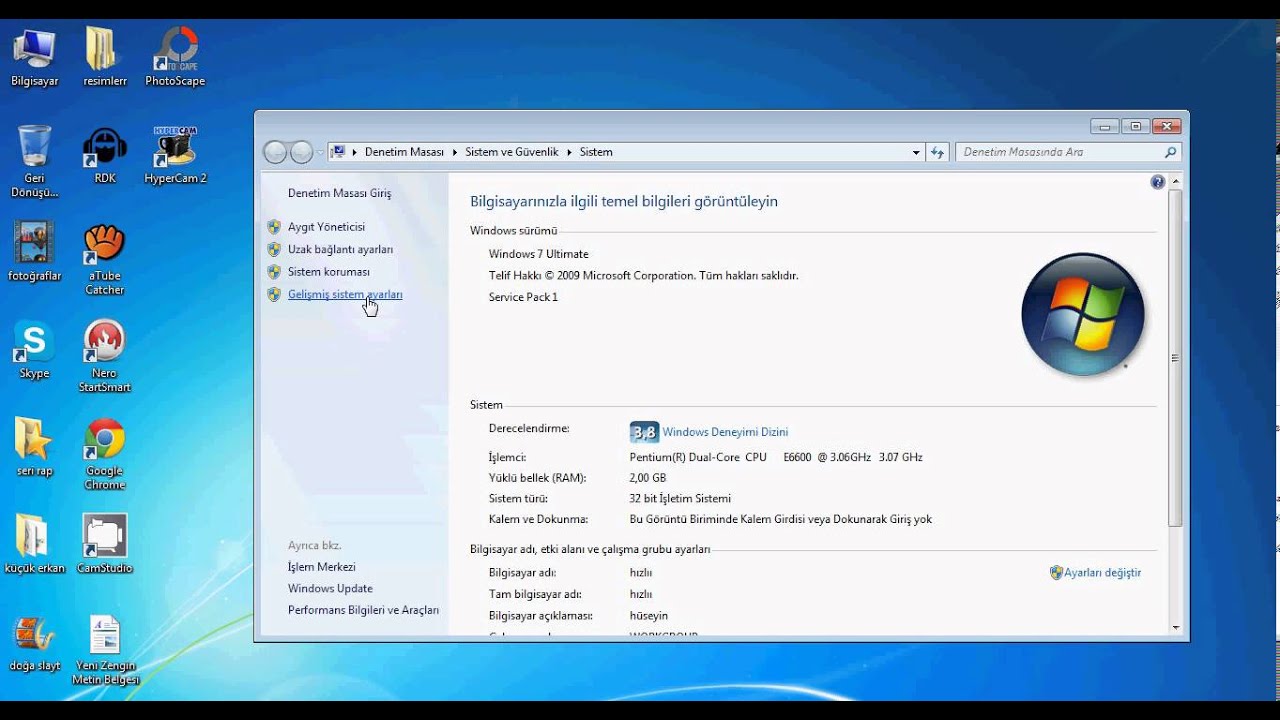The height and width of the screenshot is (720, 1280).
Task: Open Denetim Masası Giriş link
Action: pyautogui.click(x=340, y=193)
